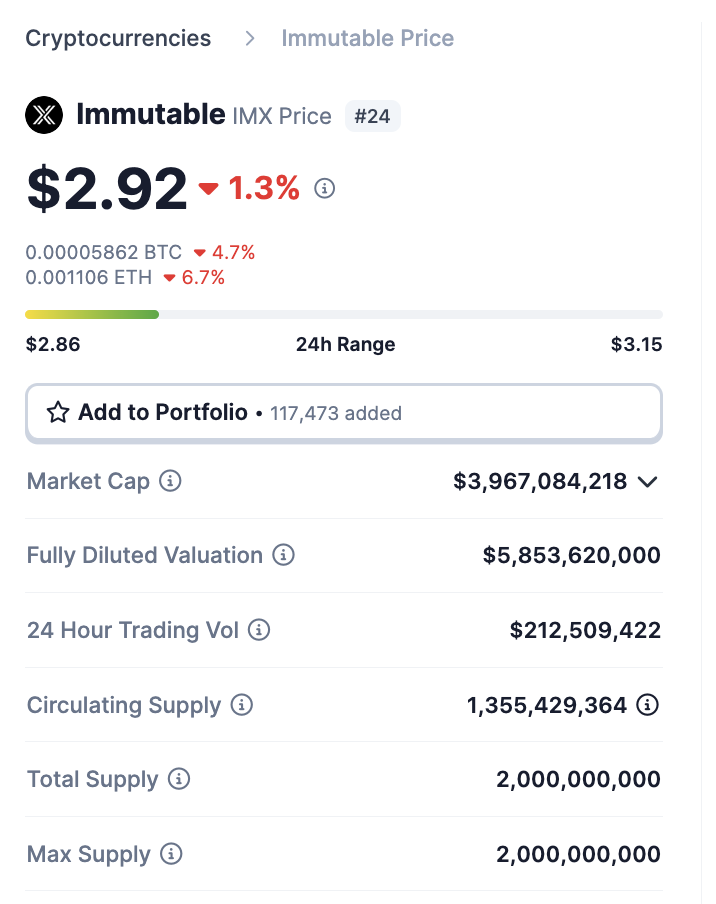716x904 pixels.
Task: Click info icon beside price change percentage
Action: (x=325, y=188)
